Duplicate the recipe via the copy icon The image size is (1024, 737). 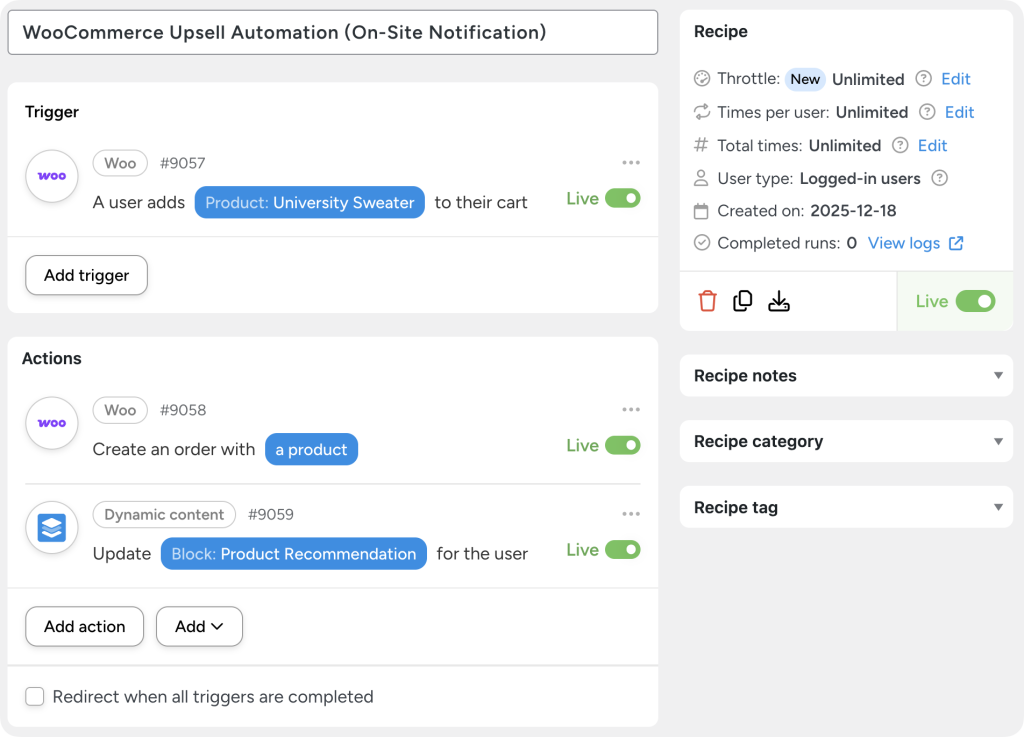(743, 300)
